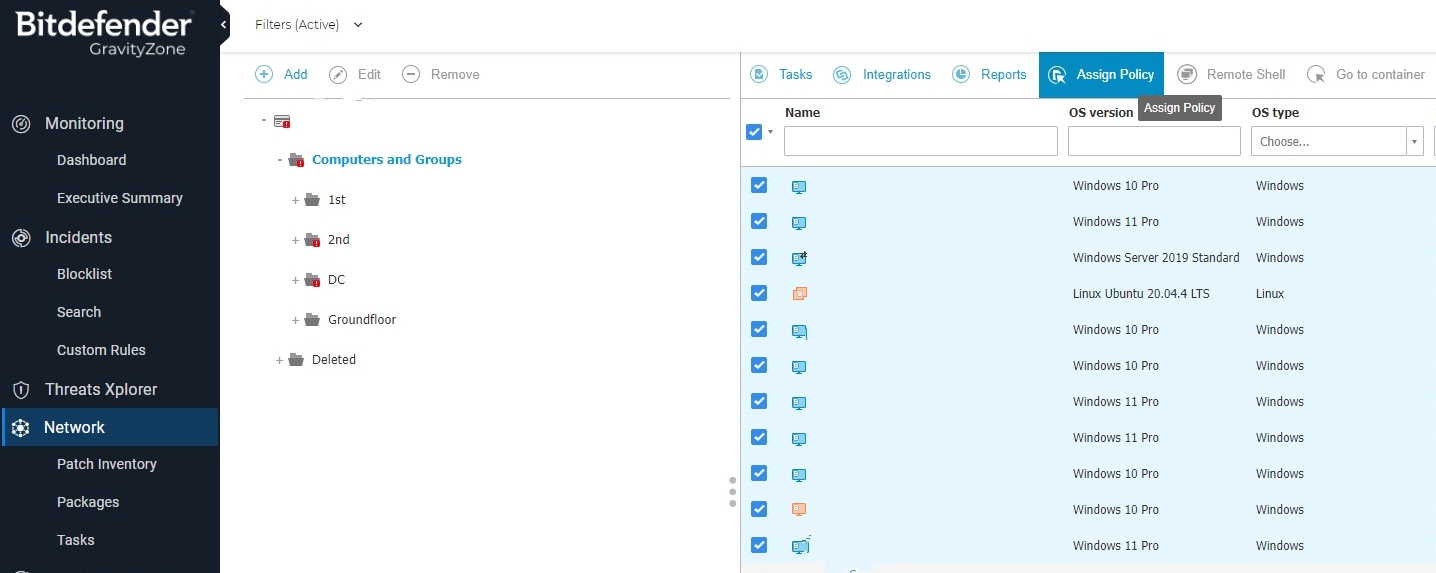Click the Reports pie chart icon

[x=961, y=74]
